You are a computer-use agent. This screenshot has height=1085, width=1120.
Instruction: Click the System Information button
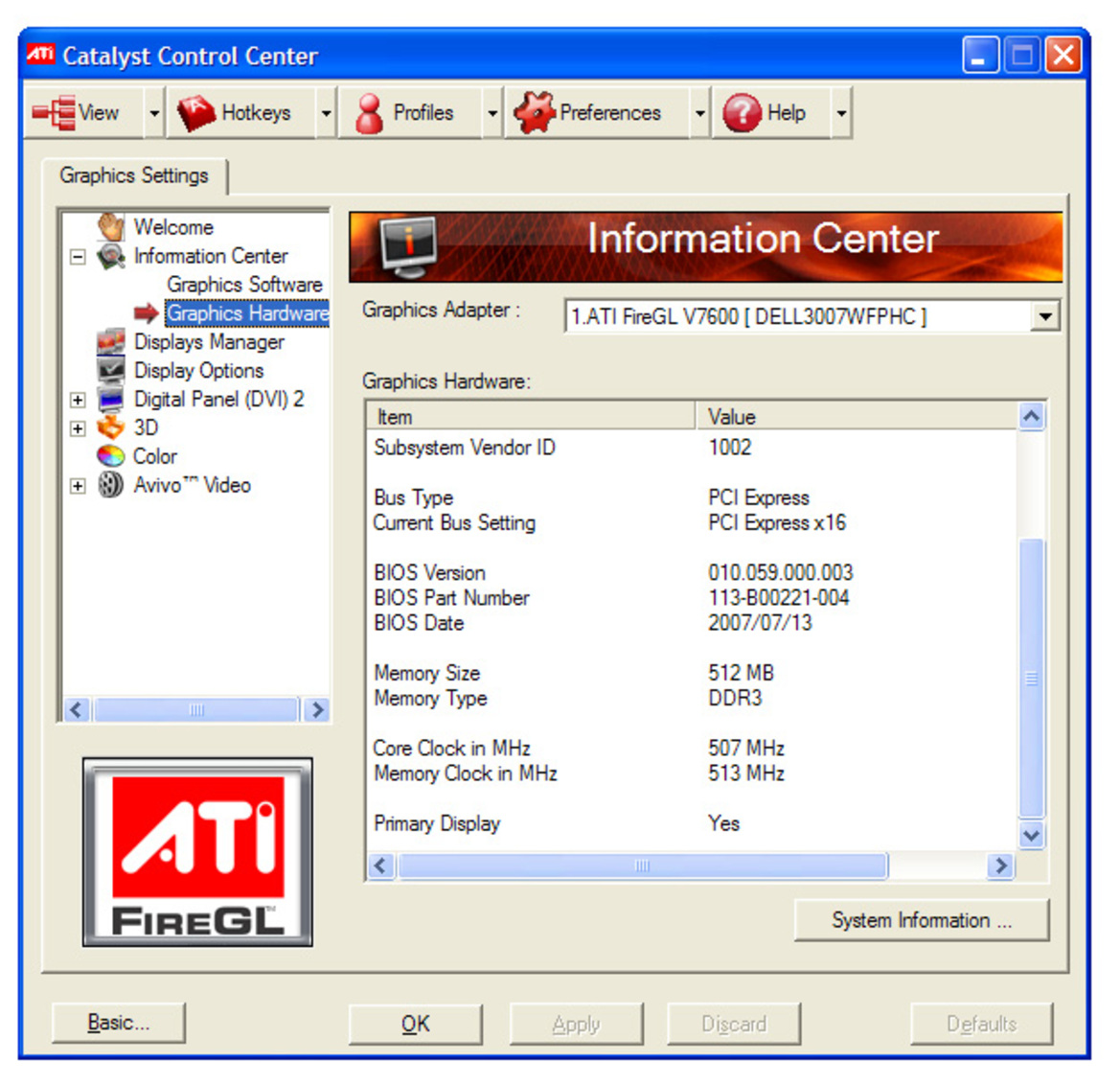click(922, 920)
